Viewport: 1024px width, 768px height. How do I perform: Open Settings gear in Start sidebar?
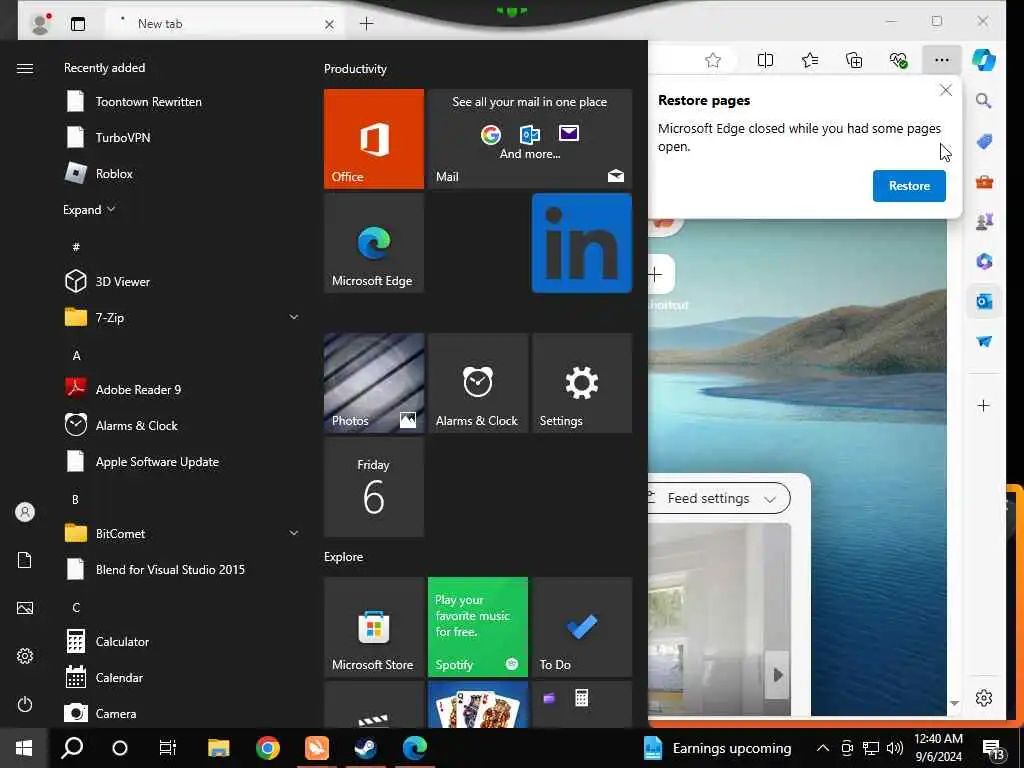[25, 656]
